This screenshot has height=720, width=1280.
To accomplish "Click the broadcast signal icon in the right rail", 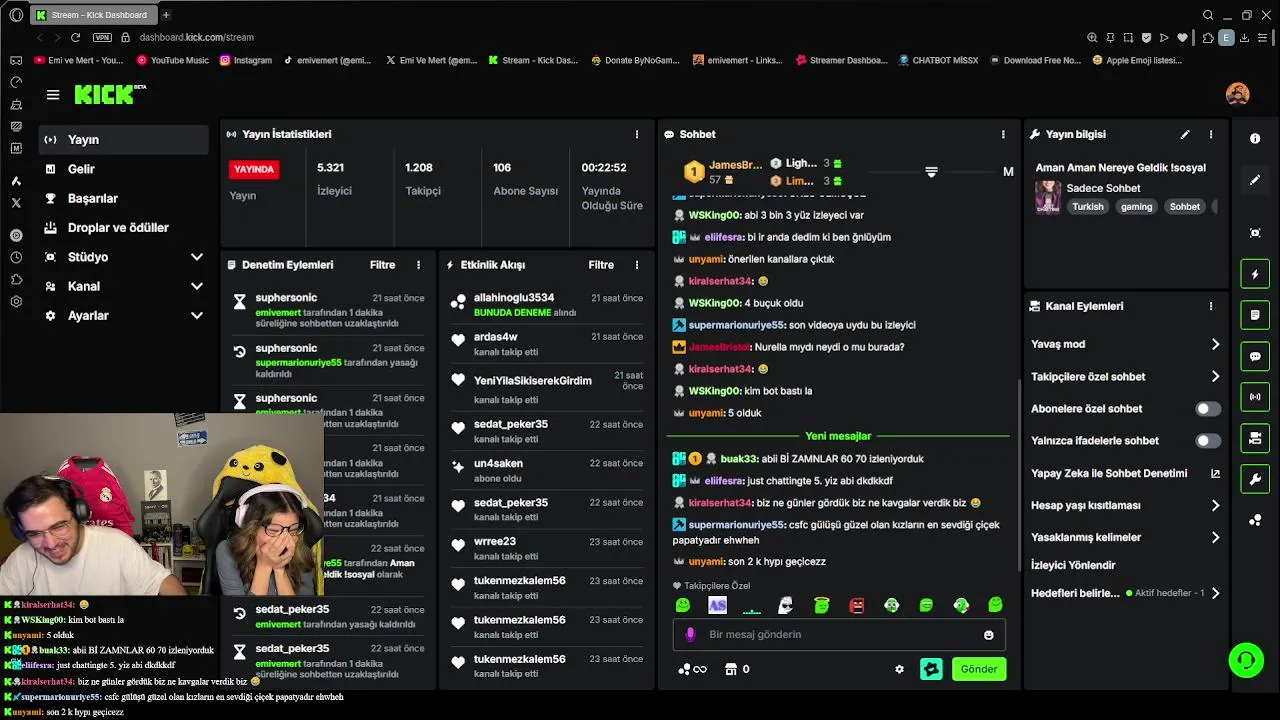I will pyautogui.click(x=1255, y=397).
